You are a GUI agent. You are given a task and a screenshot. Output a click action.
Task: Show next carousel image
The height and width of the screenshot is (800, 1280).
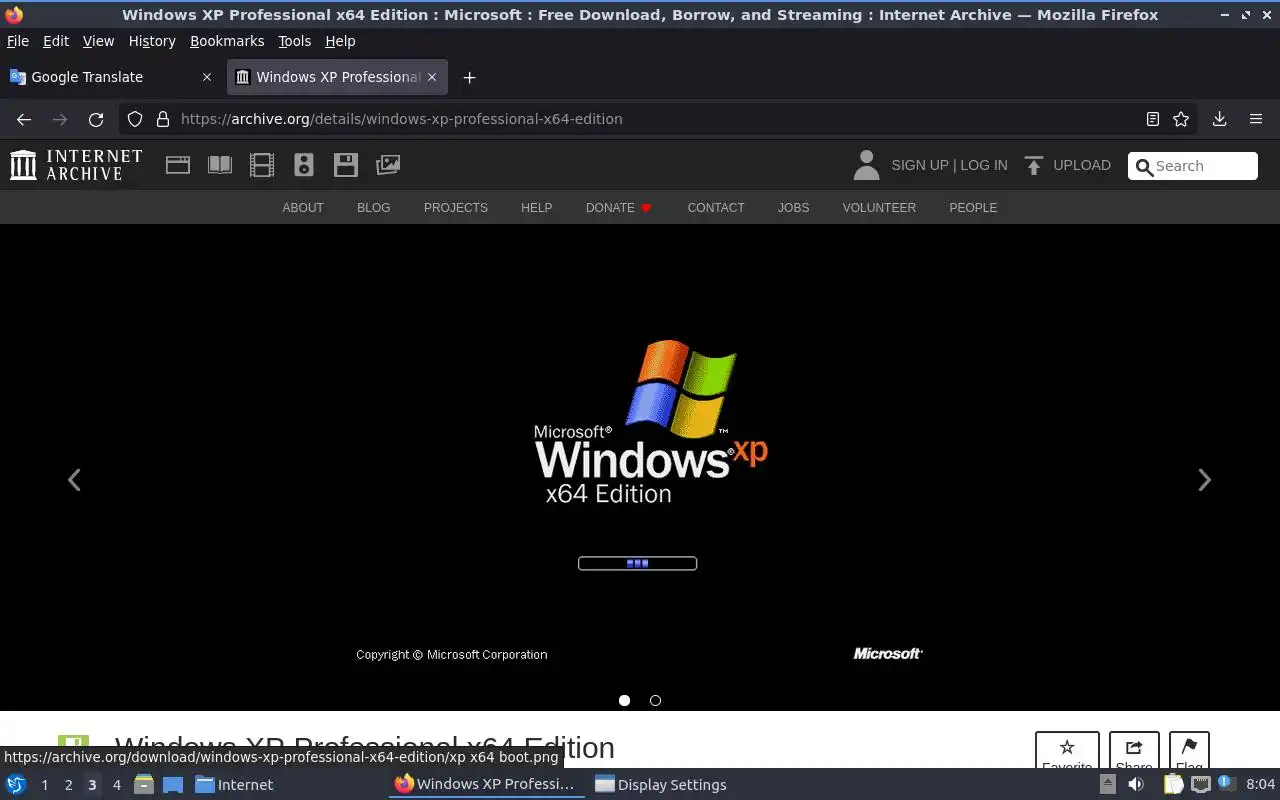coord(1204,480)
